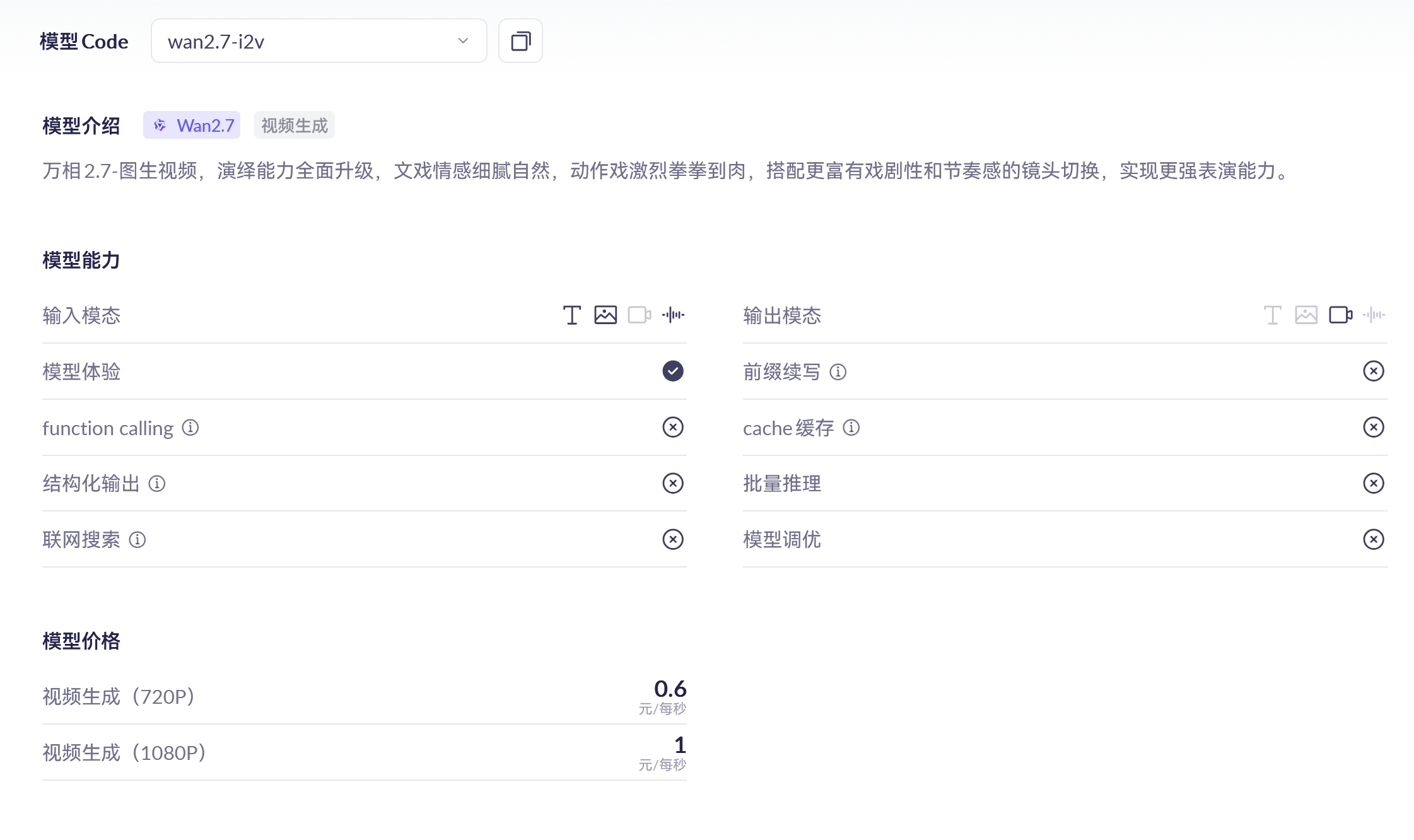Click the audio input modality icon
This screenshot has height=840, width=1414.
click(x=673, y=315)
